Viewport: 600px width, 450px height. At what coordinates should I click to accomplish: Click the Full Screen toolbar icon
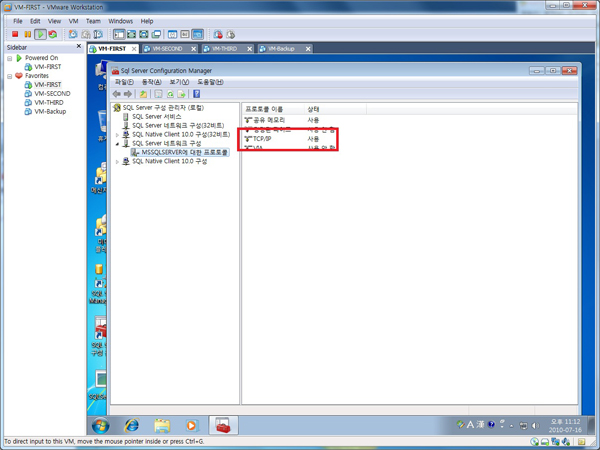coord(143,34)
